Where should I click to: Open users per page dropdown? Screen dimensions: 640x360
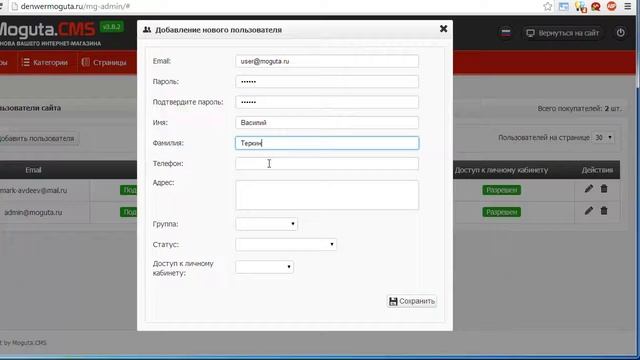pyautogui.click(x=603, y=138)
